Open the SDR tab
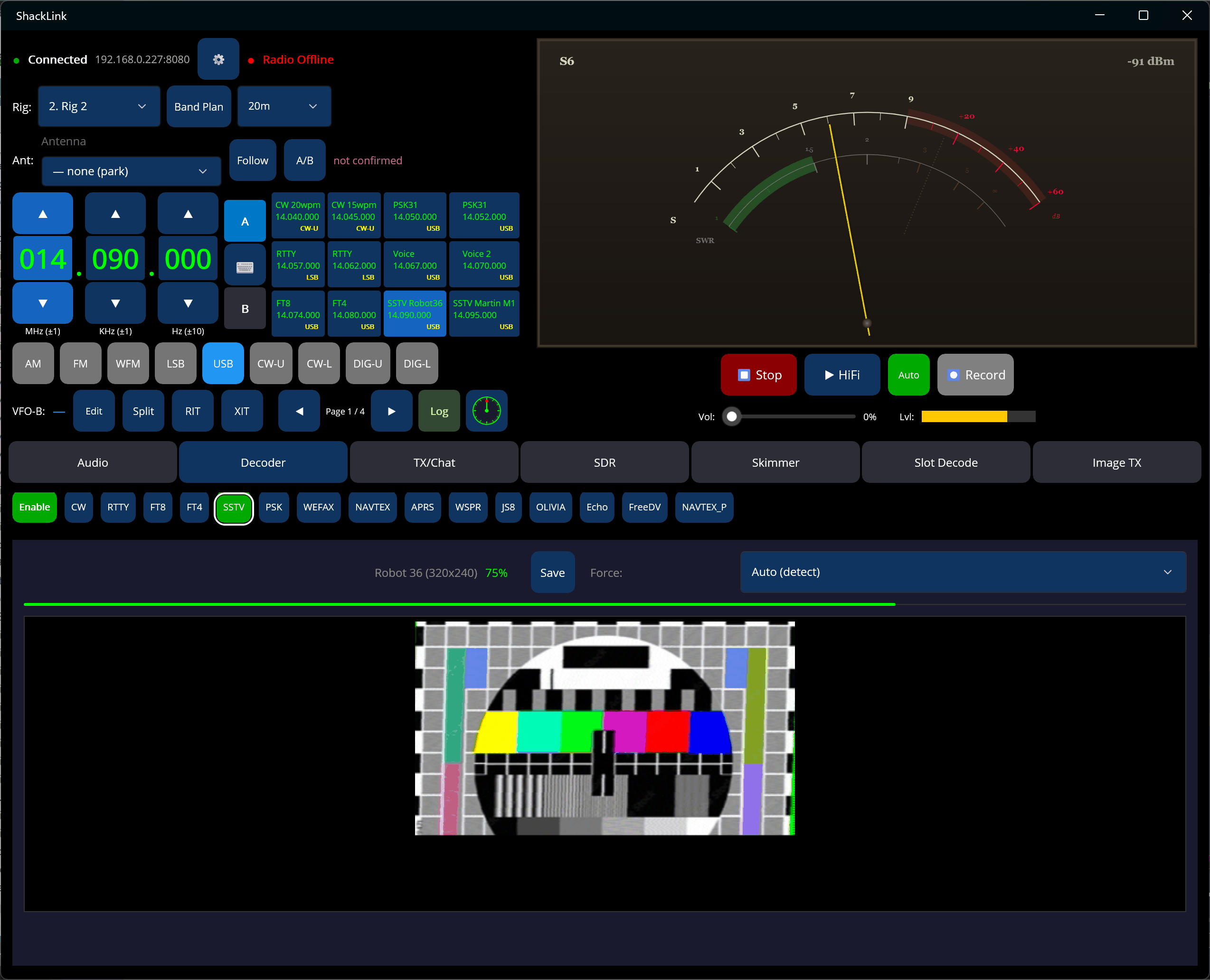 (x=605, y=462)
